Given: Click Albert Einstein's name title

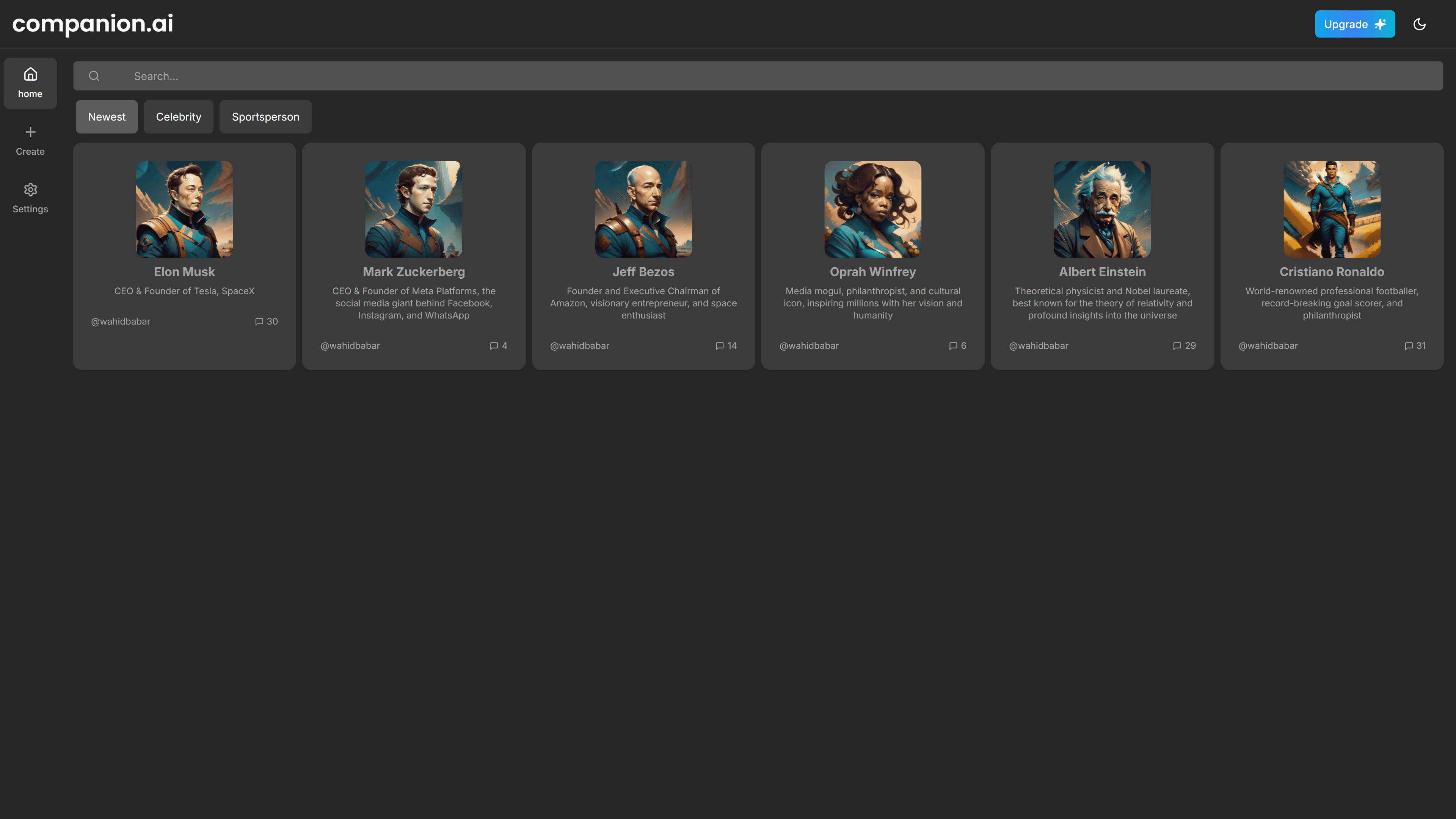Looking at the screenshot, I should coord(1102,272).
